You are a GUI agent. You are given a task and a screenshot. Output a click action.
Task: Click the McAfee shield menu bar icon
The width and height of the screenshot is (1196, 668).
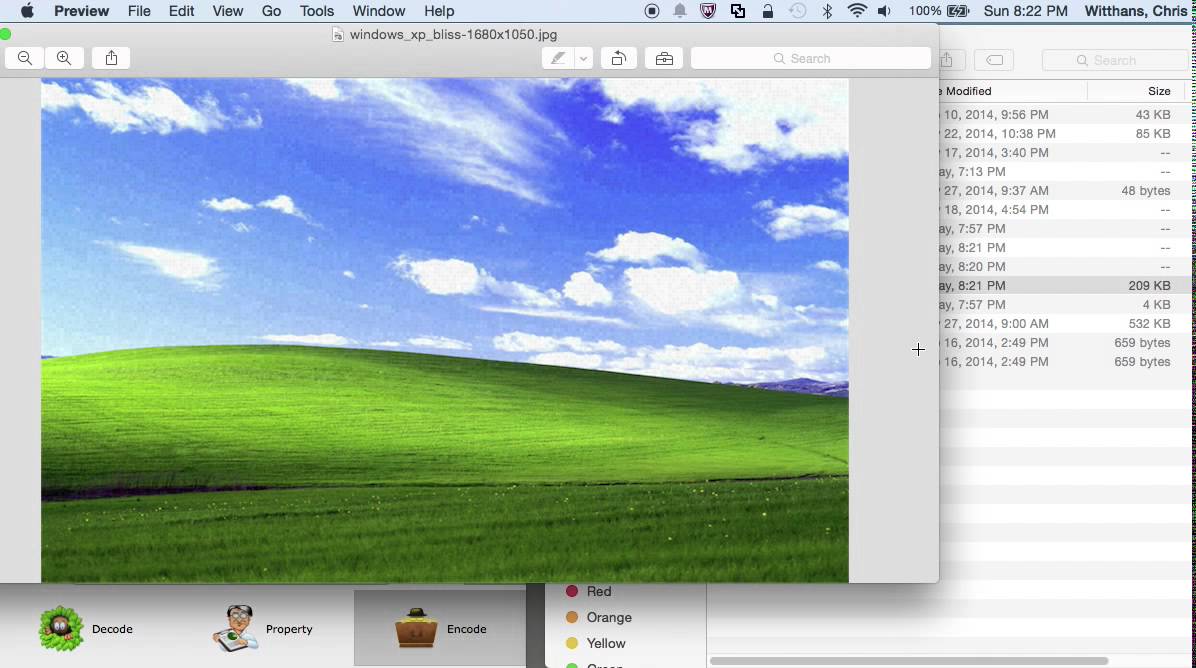tap(708, 11)
